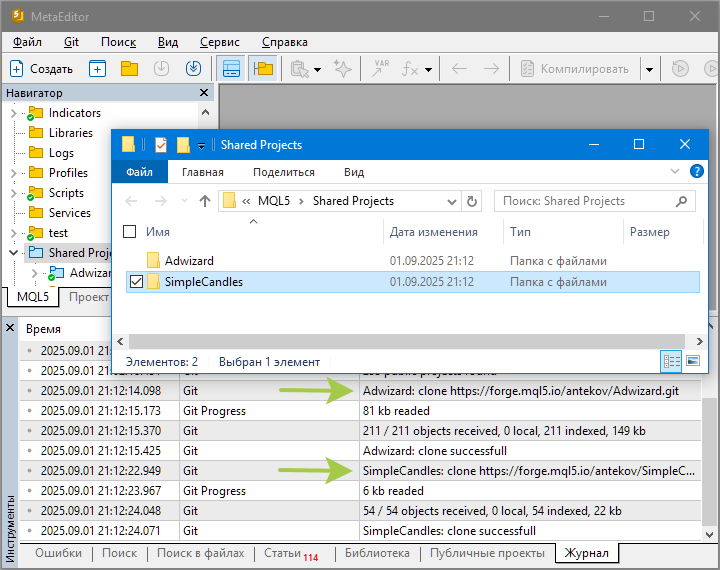
Task: Expand the Indicators folder in Navigator
Action: pos(13,113)
